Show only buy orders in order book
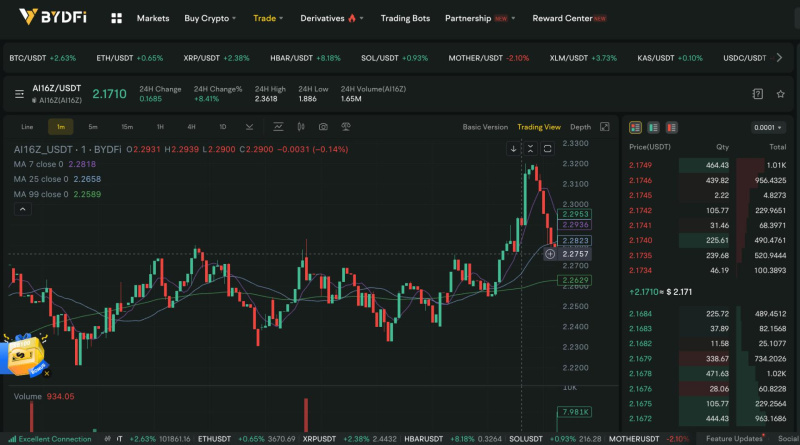Viewport: 800px width, 445px height. 652,128
